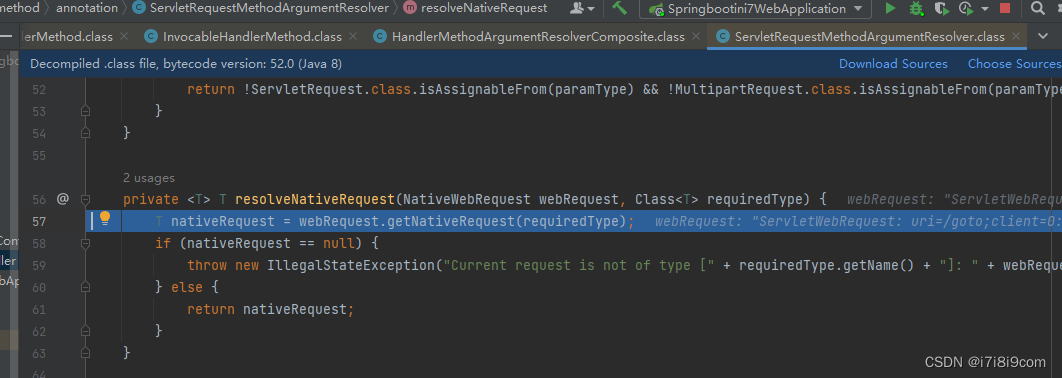Start debugging with the green bug icon
The width and height of the screenshot is (1062, 378).
point(916,8)
